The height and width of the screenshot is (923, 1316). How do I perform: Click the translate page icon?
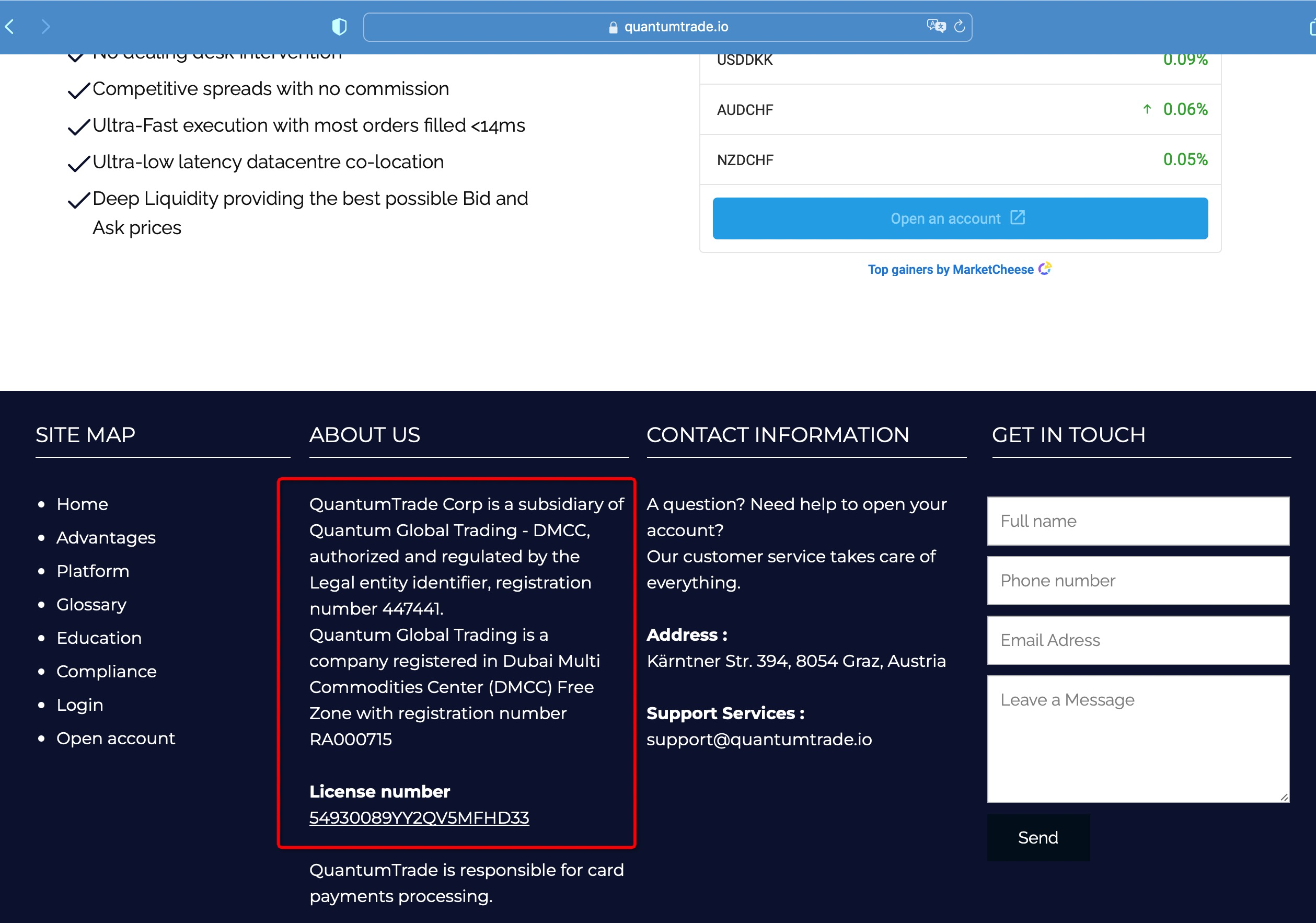point(936,26)
